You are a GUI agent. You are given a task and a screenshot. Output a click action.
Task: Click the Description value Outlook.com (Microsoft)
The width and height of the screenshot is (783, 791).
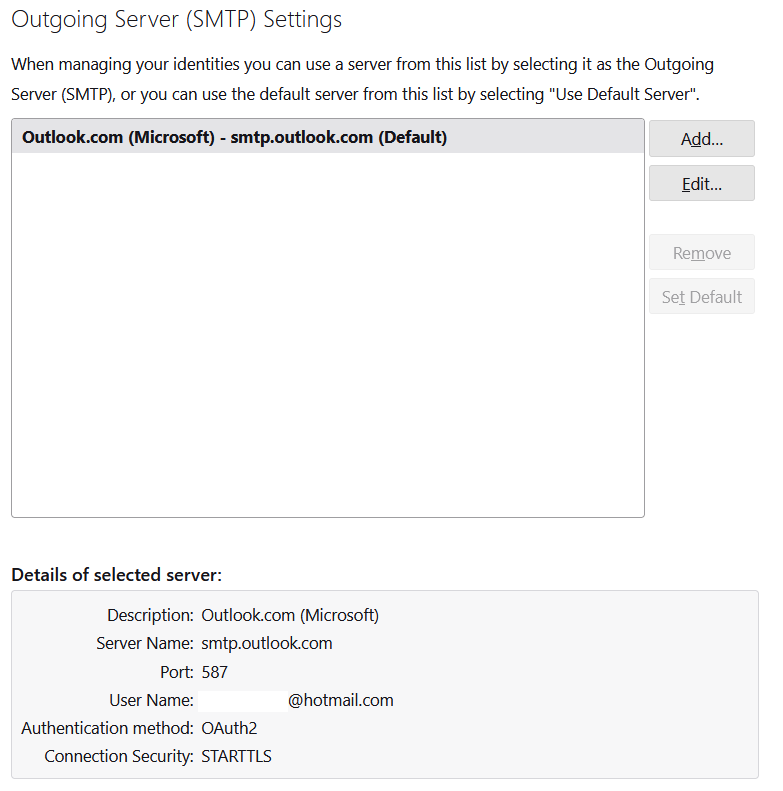pyautogui.click(x=290, y=615)
